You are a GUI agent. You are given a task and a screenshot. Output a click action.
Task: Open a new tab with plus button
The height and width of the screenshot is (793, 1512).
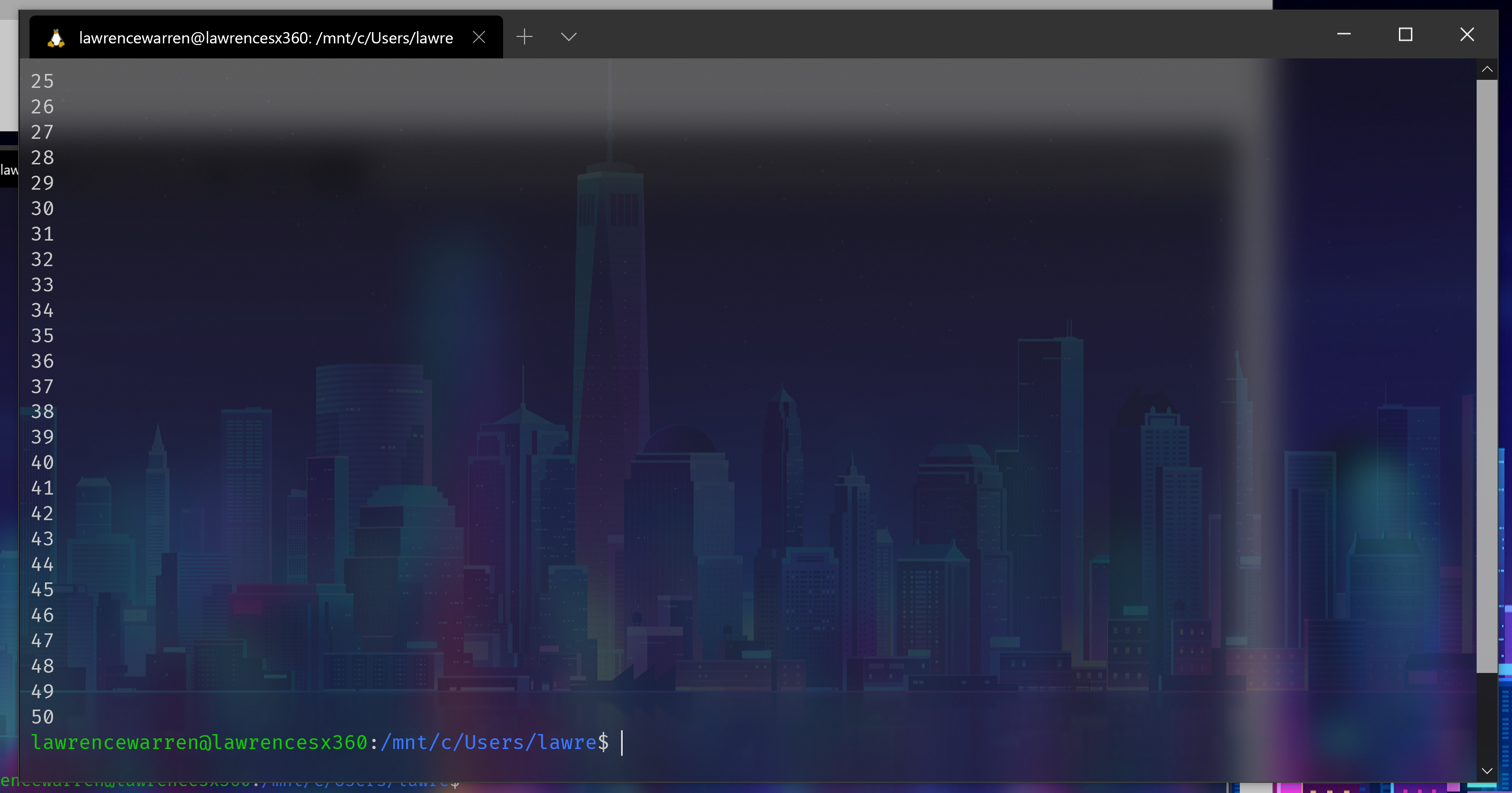click(x=524, y=37)
